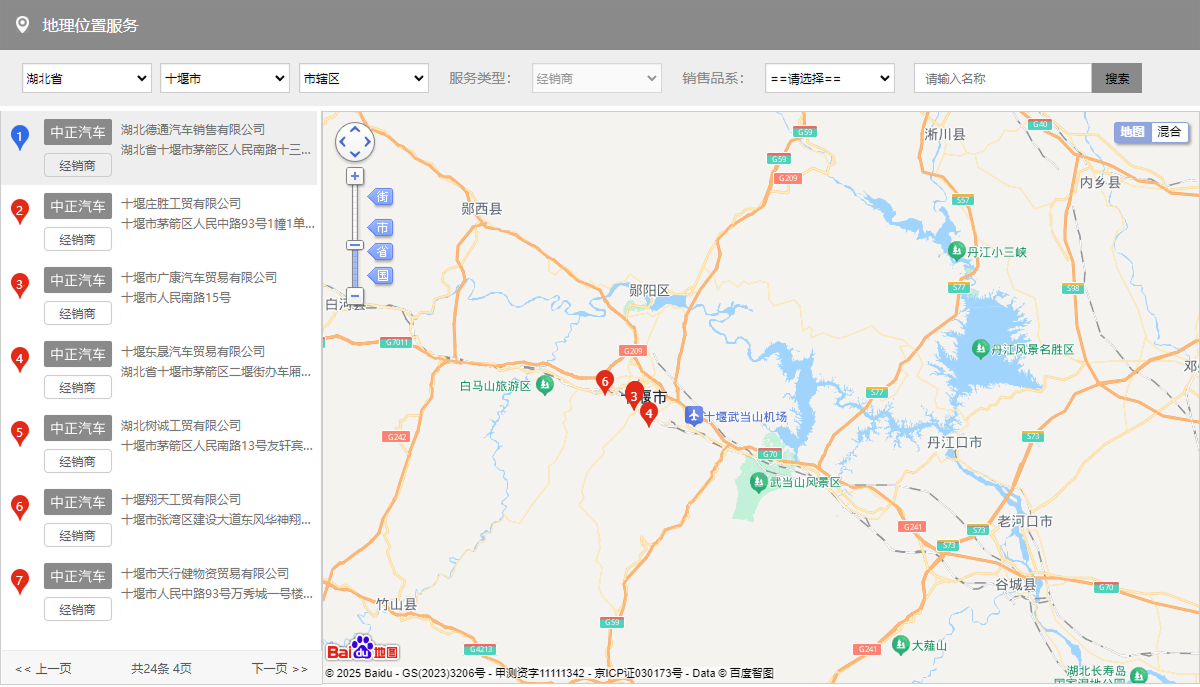Click the location pin icon in header
The height and width of the screenshot is (687, 1200).
pyautogui.click(x=22, y=24)
